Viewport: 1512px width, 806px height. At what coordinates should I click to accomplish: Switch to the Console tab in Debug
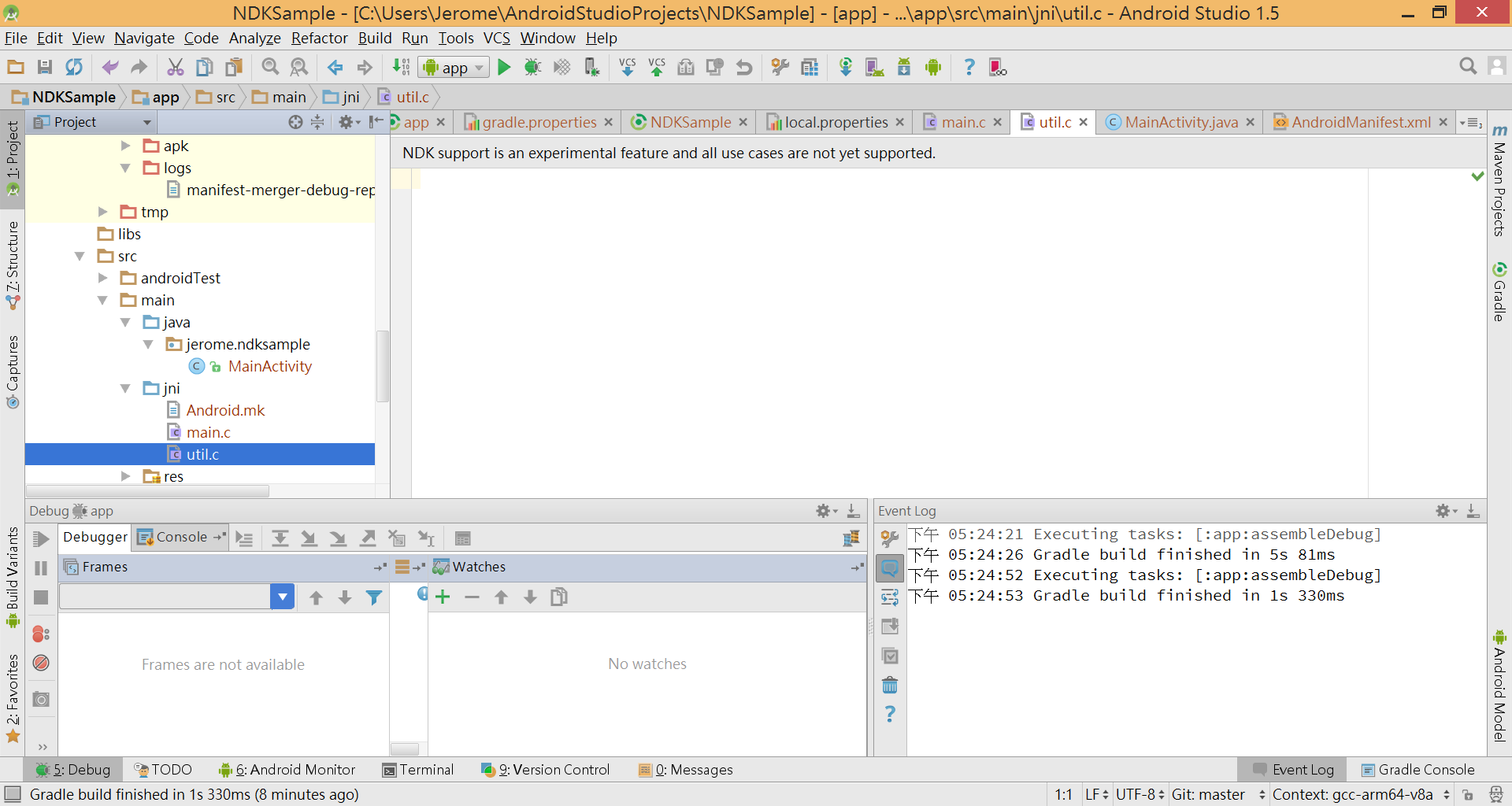[x=181, y=537]
